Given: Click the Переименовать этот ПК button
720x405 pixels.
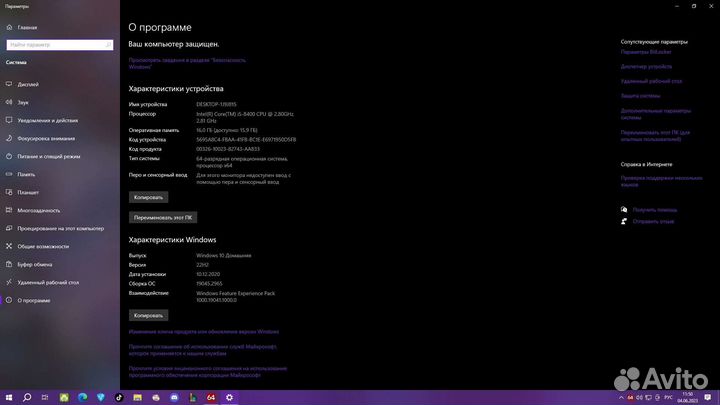Looking at the screenshot, I should tap(163, 217).
